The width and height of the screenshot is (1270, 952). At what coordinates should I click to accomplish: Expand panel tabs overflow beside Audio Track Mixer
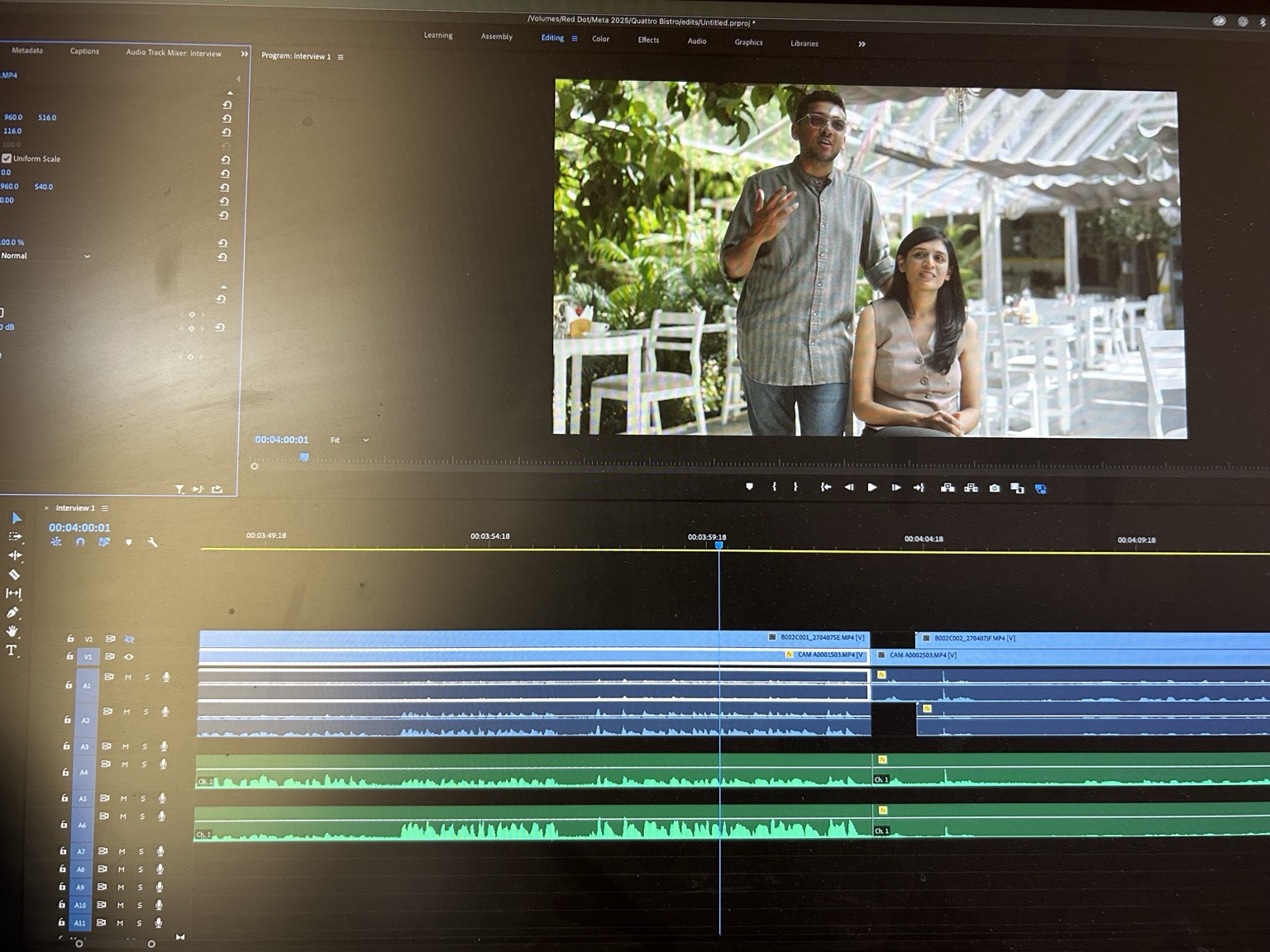(x=244, y=54)
